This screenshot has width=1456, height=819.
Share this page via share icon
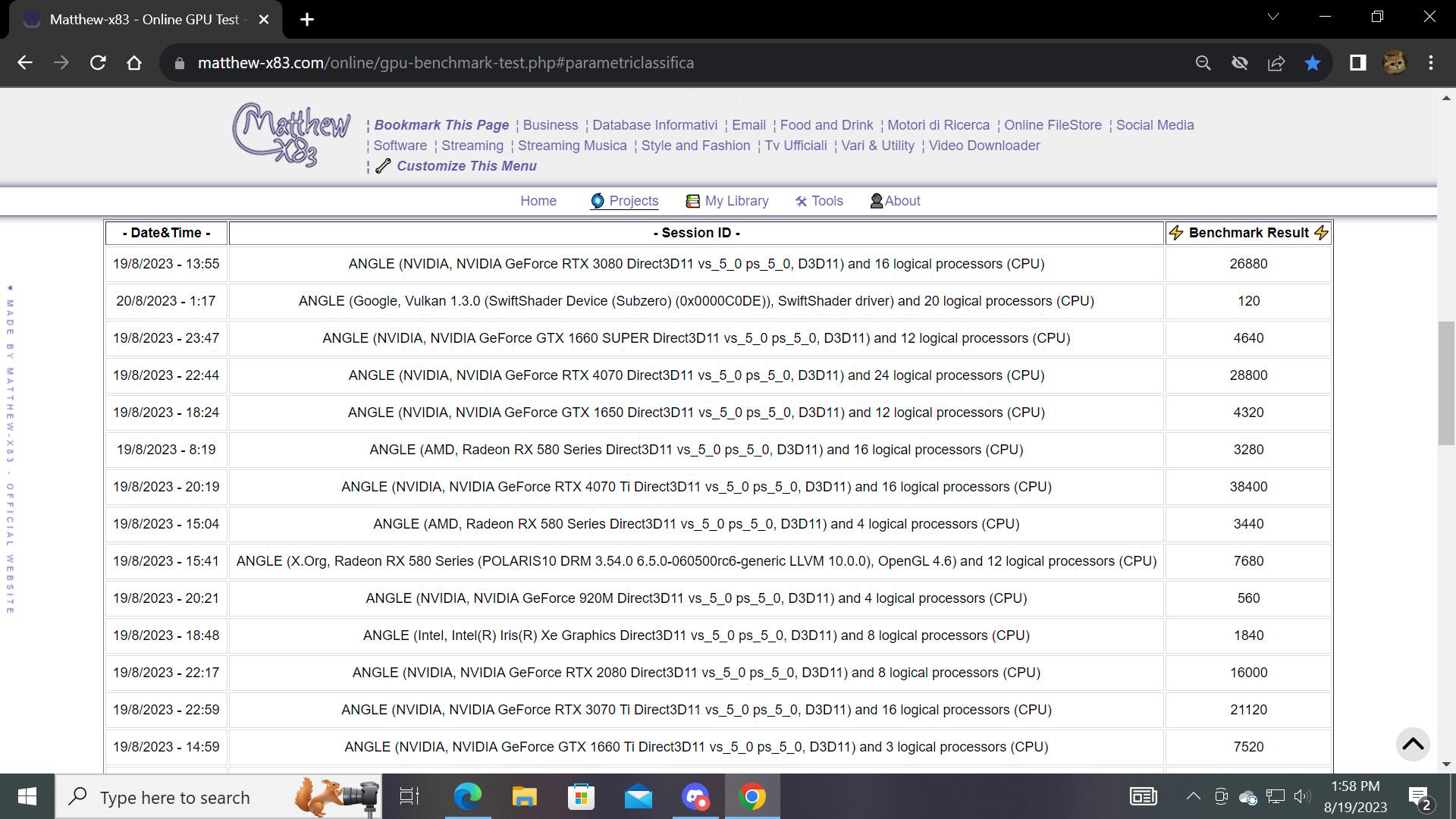1276,63
